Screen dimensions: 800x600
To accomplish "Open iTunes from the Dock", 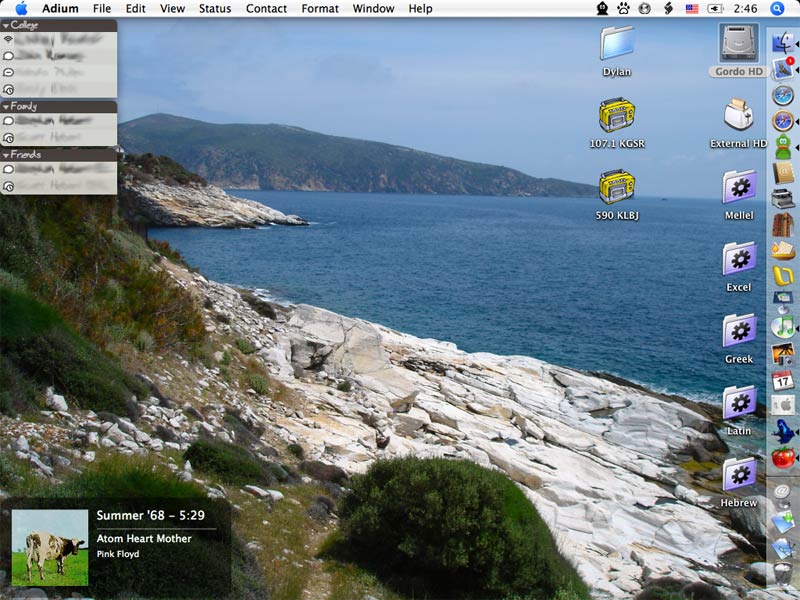I will [x=783, y=326].
